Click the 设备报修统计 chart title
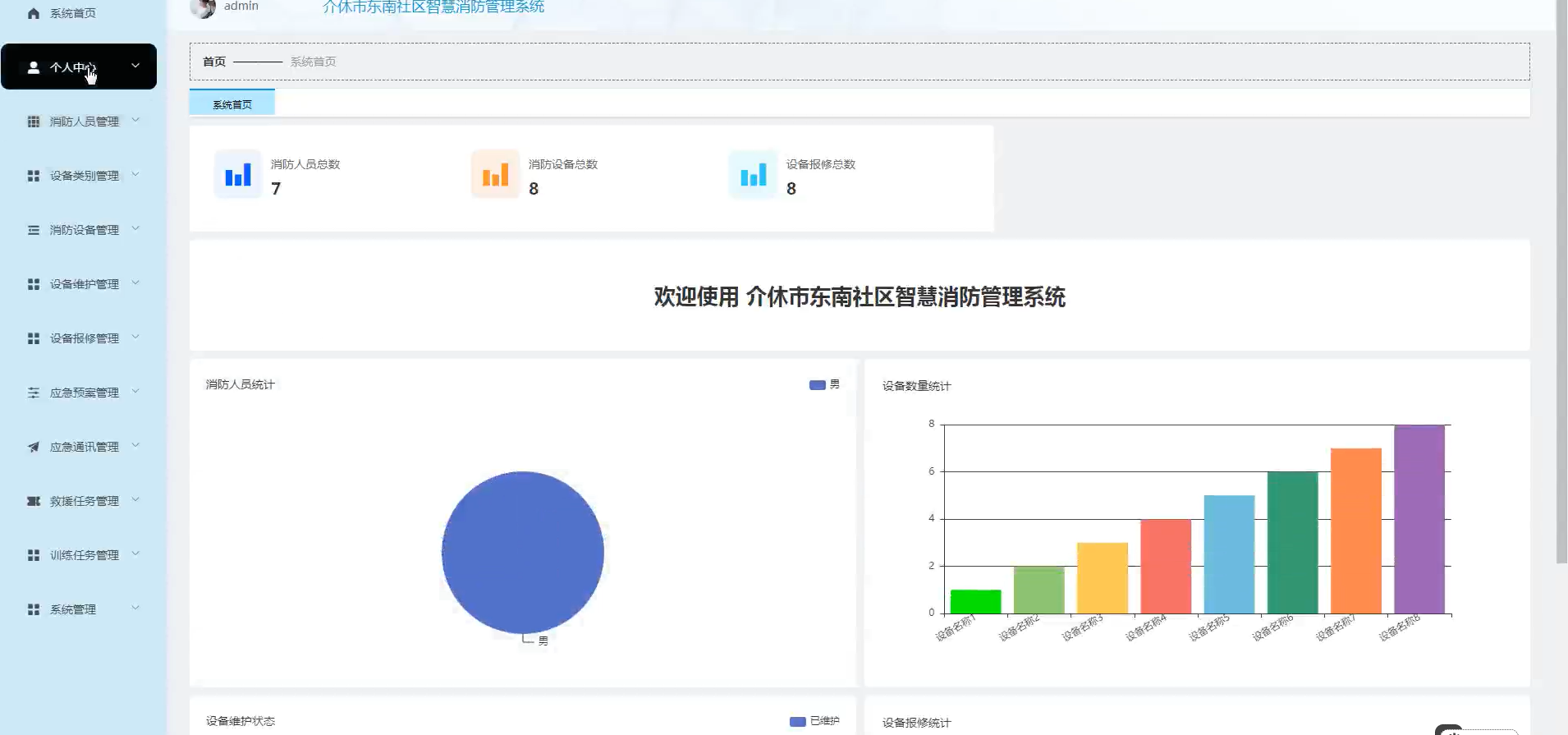1568x735 pixels. tap(916, 723)
